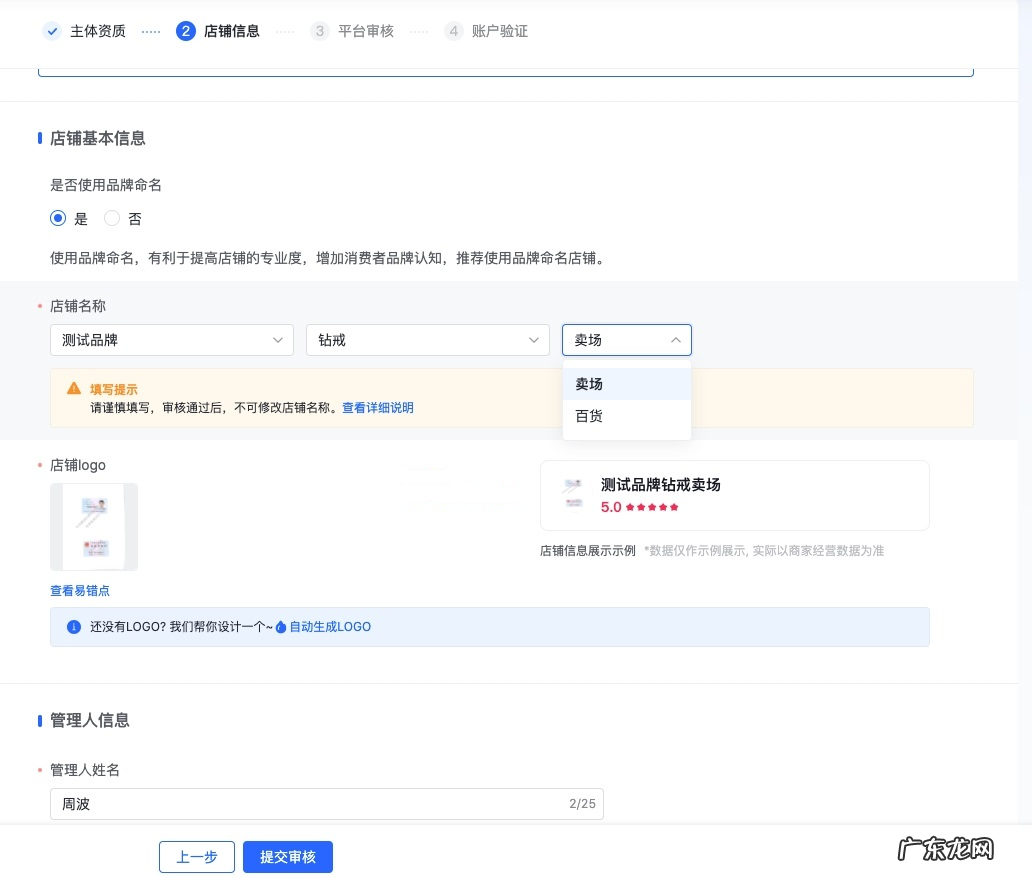Click the step 4 账户验证 number icon
The width and height of the screenshot is (1032, 878).
(x=454, y=31)
